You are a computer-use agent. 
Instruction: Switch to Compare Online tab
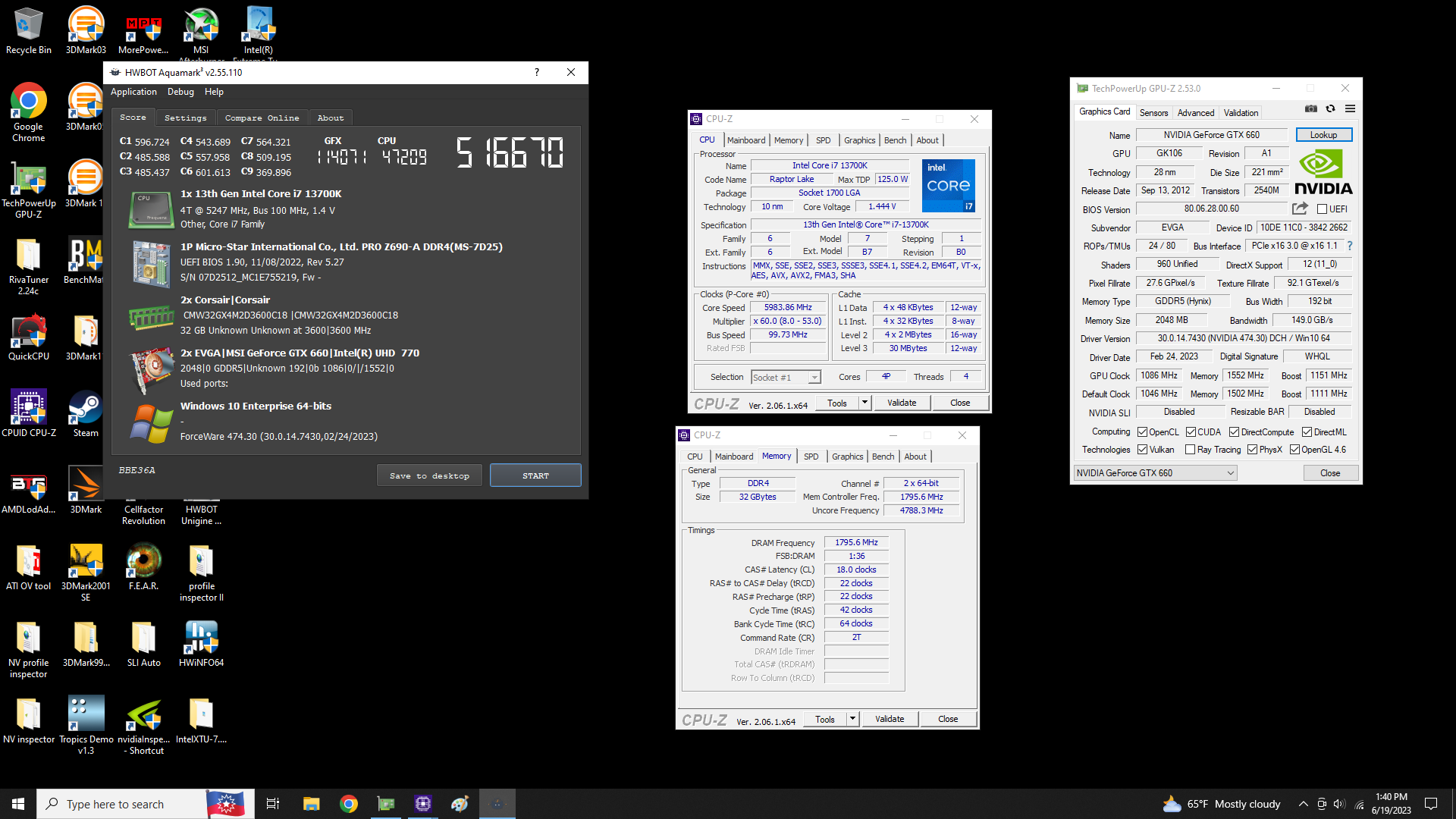coord(262,118)
